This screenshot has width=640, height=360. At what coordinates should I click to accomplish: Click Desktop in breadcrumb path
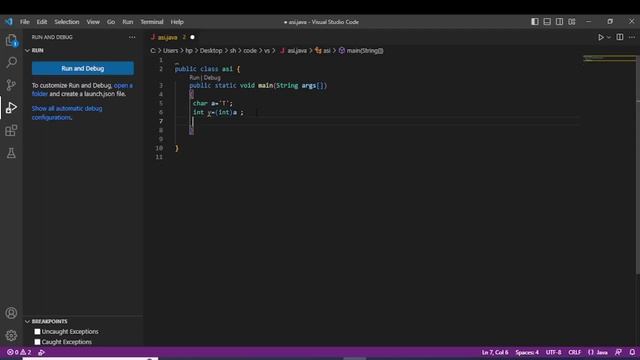pyautogui.click(x=211, y=51)
